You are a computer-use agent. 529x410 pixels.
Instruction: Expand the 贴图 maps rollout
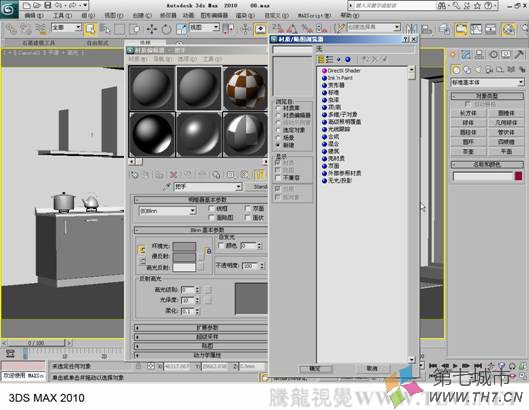(201, 346)
